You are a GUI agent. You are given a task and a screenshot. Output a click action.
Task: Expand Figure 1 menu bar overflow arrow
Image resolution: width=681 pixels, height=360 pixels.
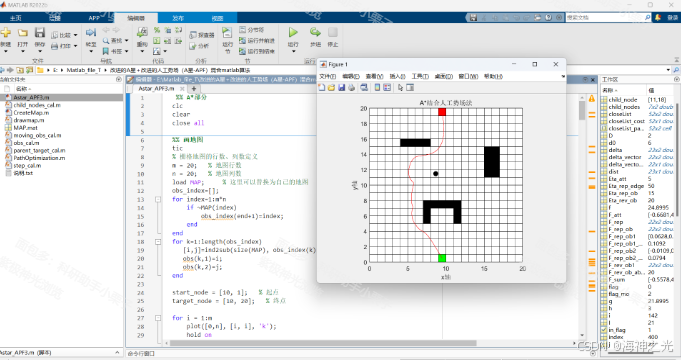click(563, 76)
